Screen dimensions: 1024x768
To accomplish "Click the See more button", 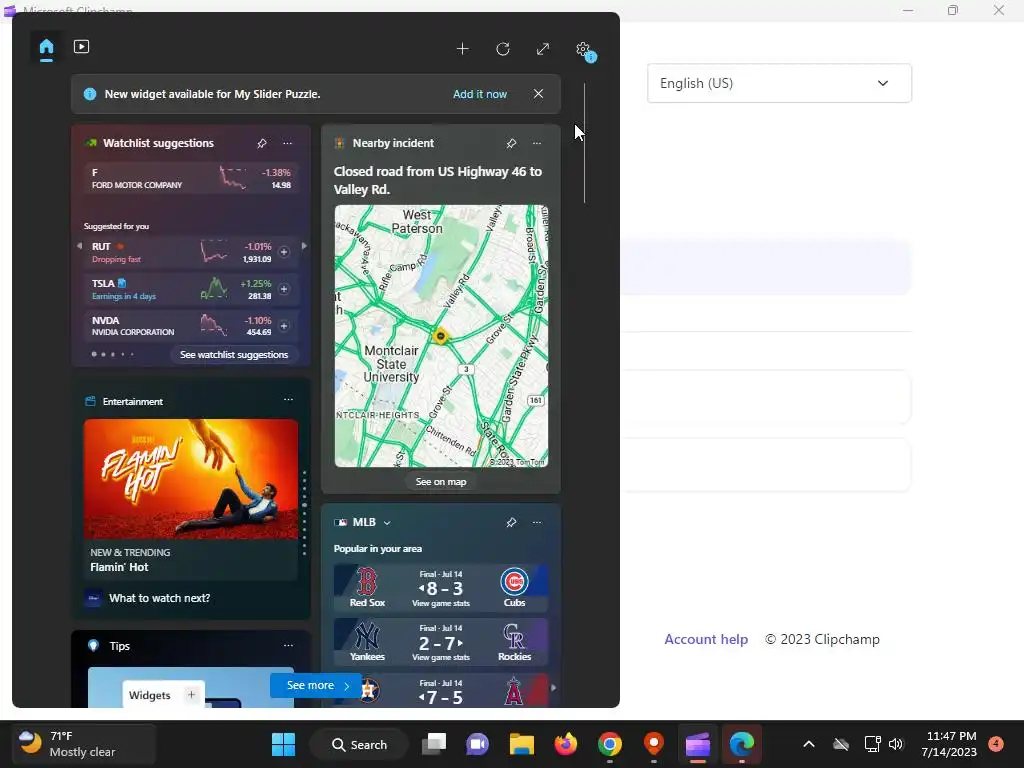I will click(x=317, y=685).
